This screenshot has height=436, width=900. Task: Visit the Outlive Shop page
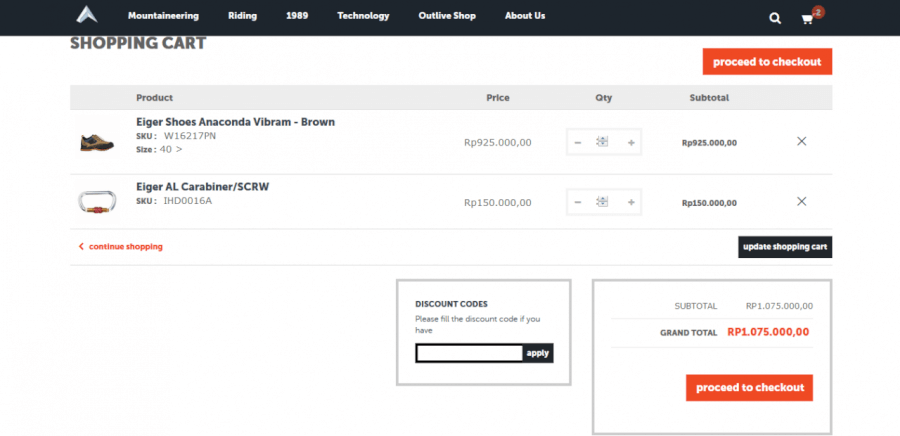point(447,16)
